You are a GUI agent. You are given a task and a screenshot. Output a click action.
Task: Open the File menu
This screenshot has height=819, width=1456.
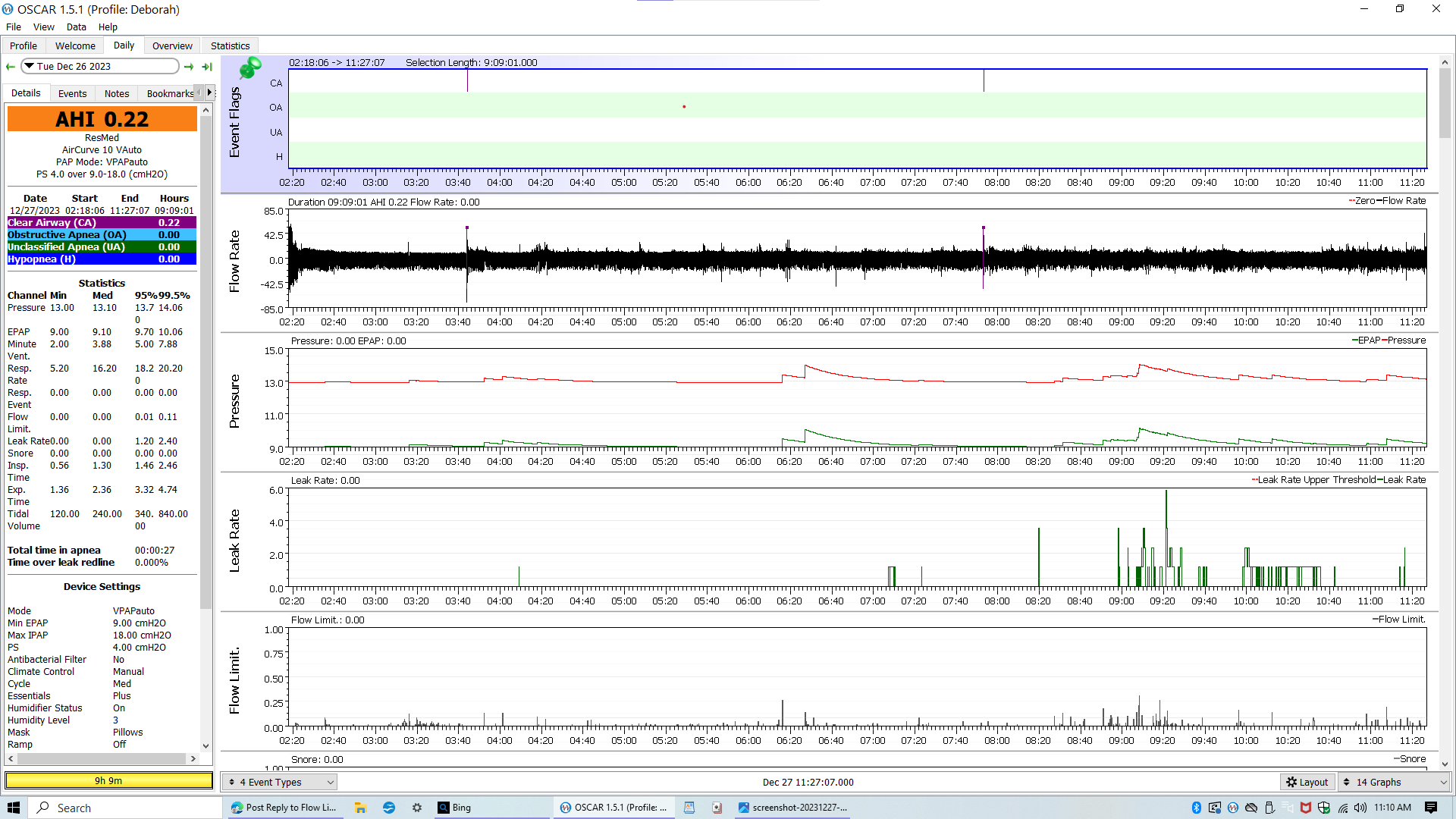[14, 27]
